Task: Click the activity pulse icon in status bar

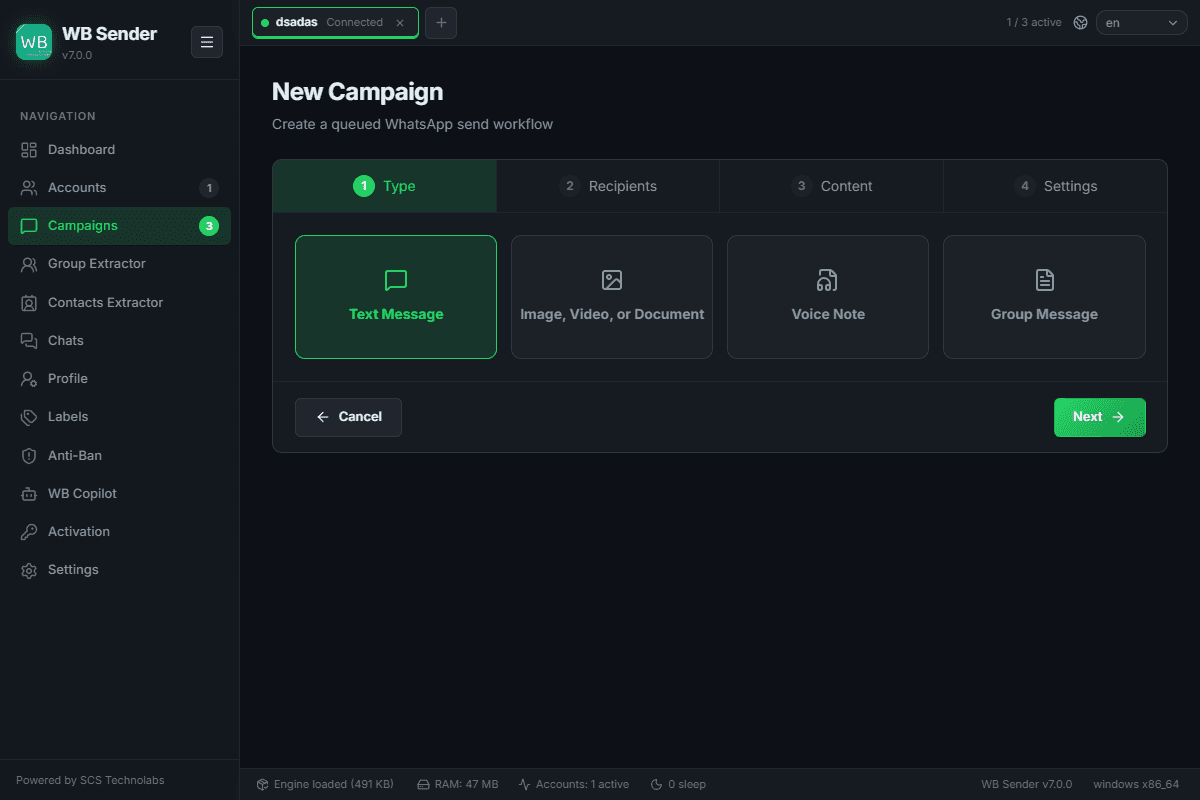Action: 525,784
